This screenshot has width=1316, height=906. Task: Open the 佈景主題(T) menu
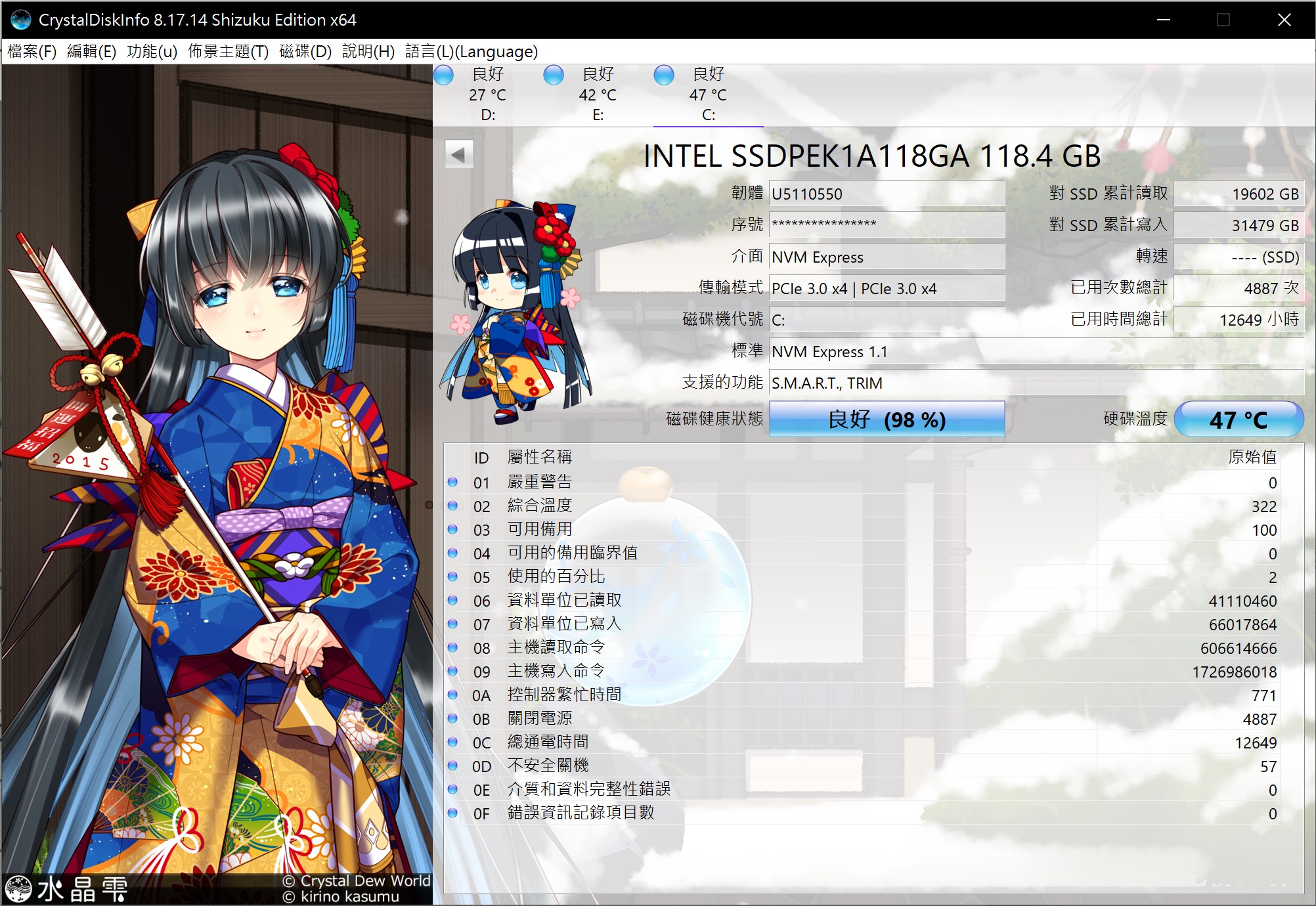coord(228,51)
